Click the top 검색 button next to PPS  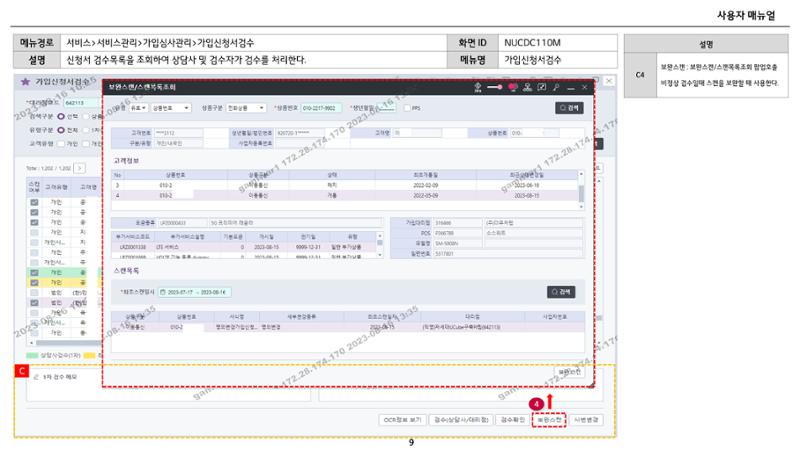[x=569, y=108]
